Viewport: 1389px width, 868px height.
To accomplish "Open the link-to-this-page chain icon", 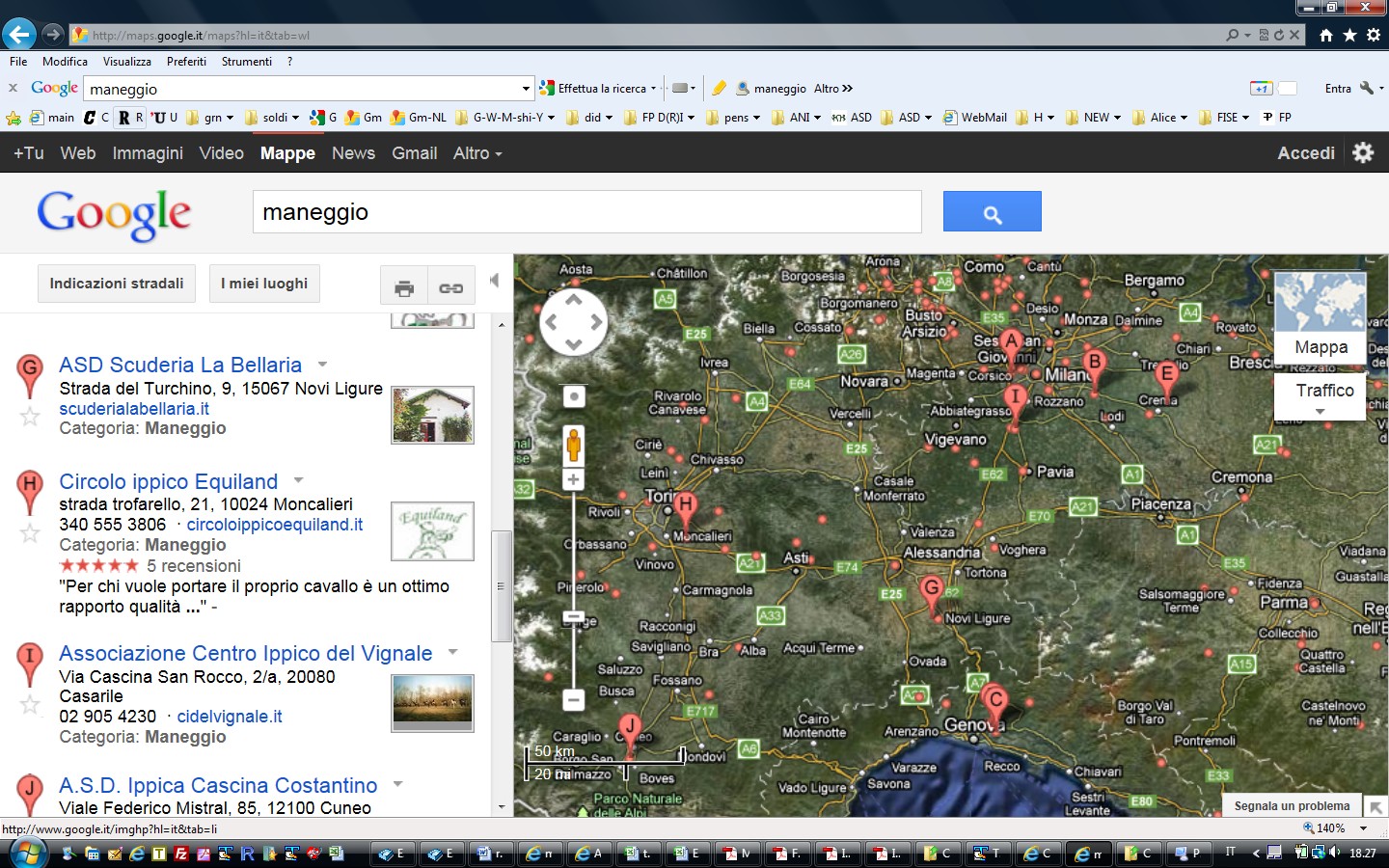I will pyautogui.click(x=451, y=287).
